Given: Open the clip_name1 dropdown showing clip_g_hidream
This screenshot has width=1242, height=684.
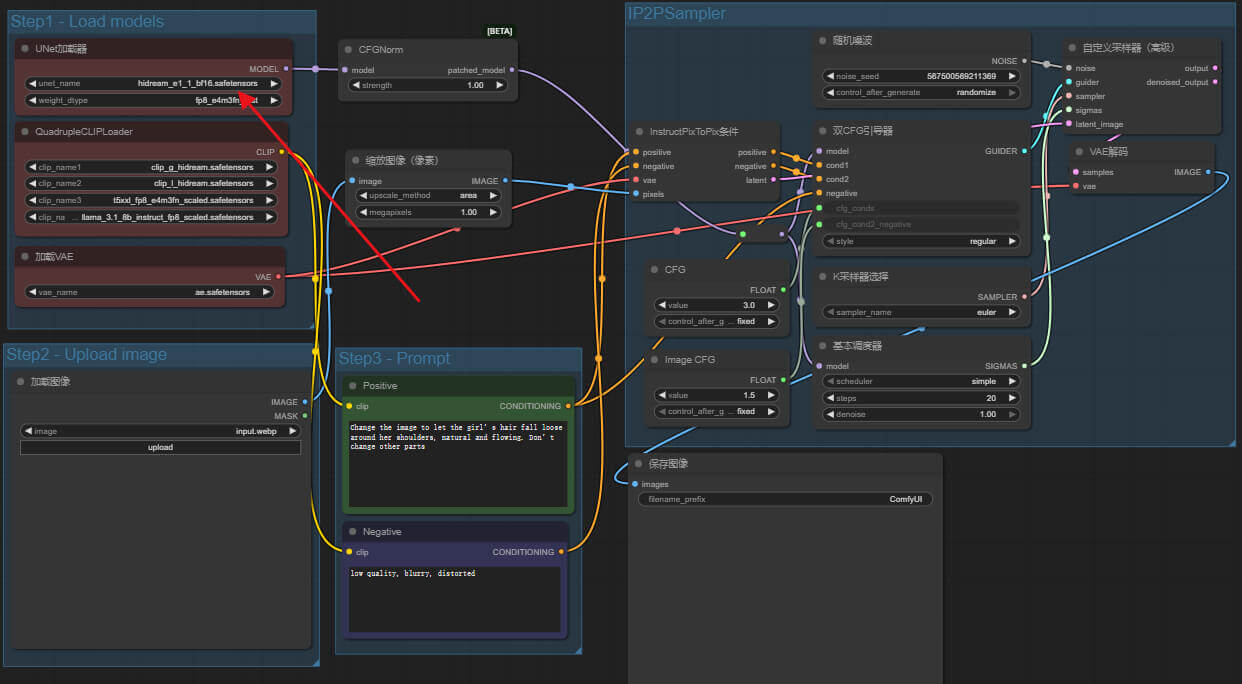Looking at the screenshot, I should pos(153,167).
